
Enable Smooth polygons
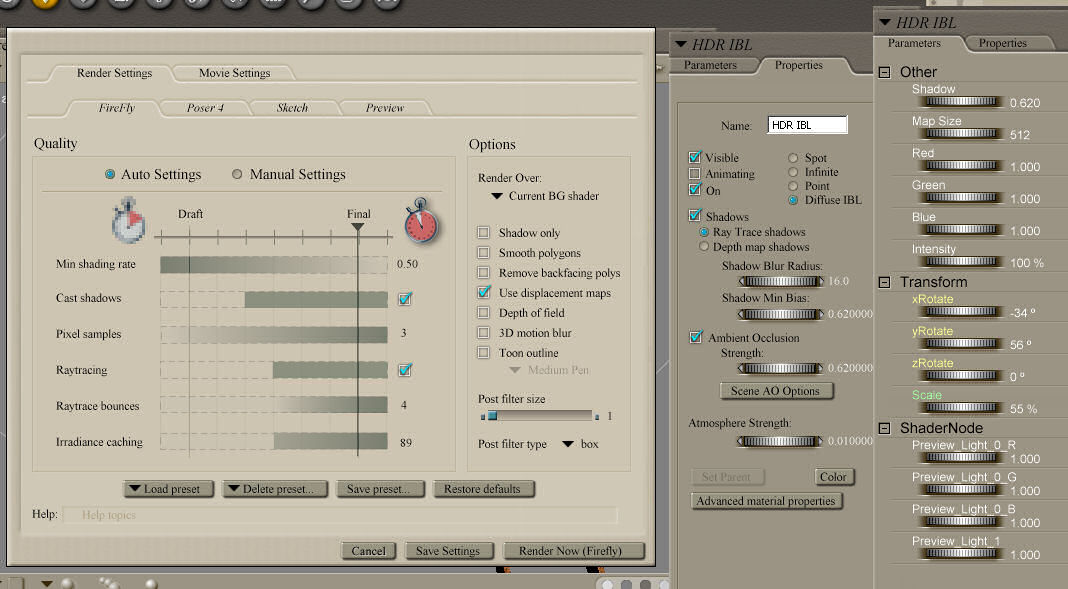(484, 253)
